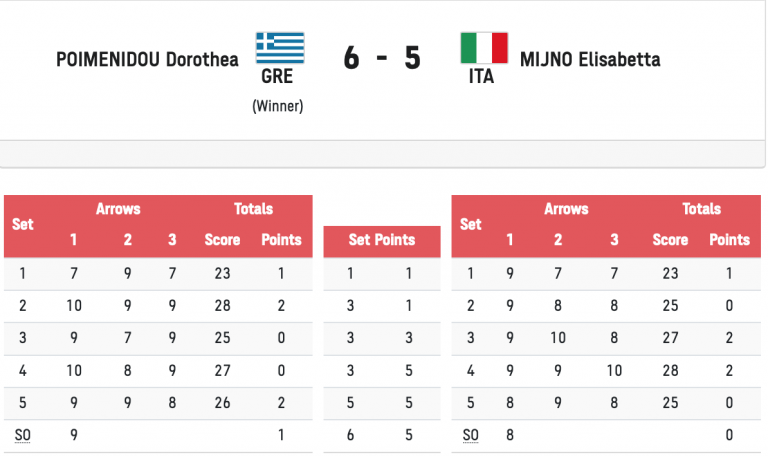Open POIMENIDOU Dorothea athlete name
The width and height of the screenshot is (768, 457).
click(x=147, y=59)
